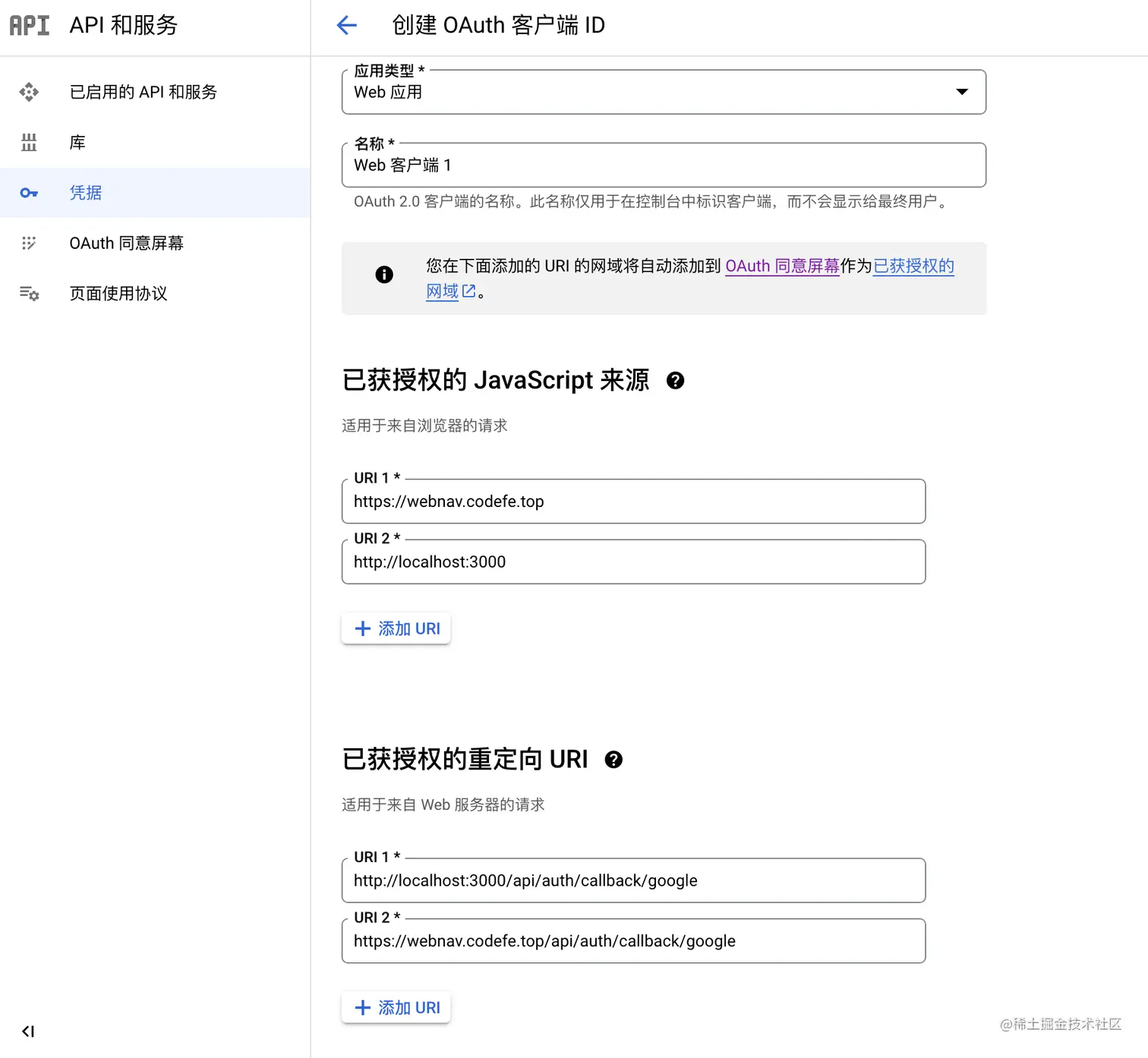Click the 页面使用协议 sidebar icon

point(29,294)
